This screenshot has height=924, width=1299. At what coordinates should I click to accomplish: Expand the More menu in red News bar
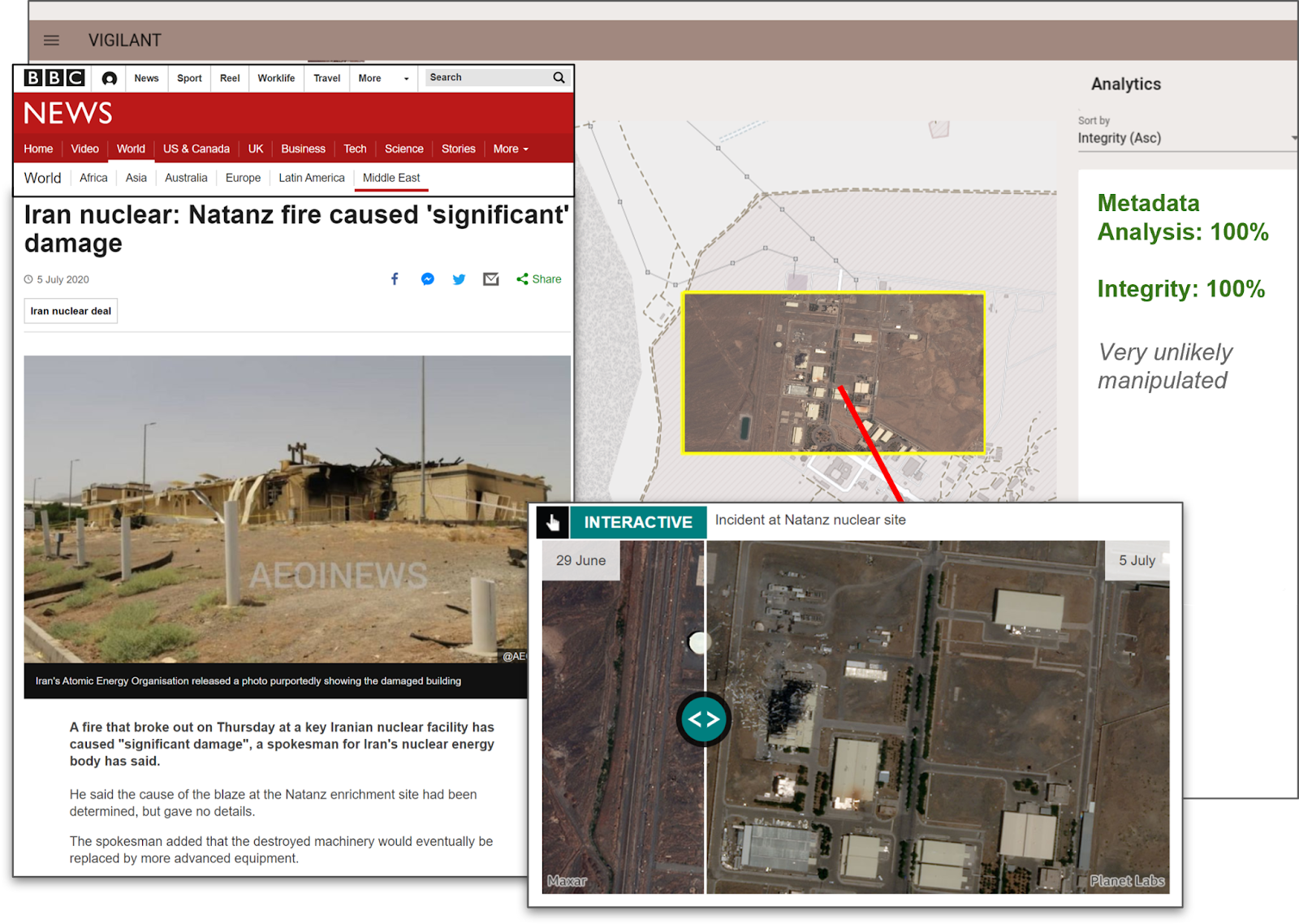[511, 149]
